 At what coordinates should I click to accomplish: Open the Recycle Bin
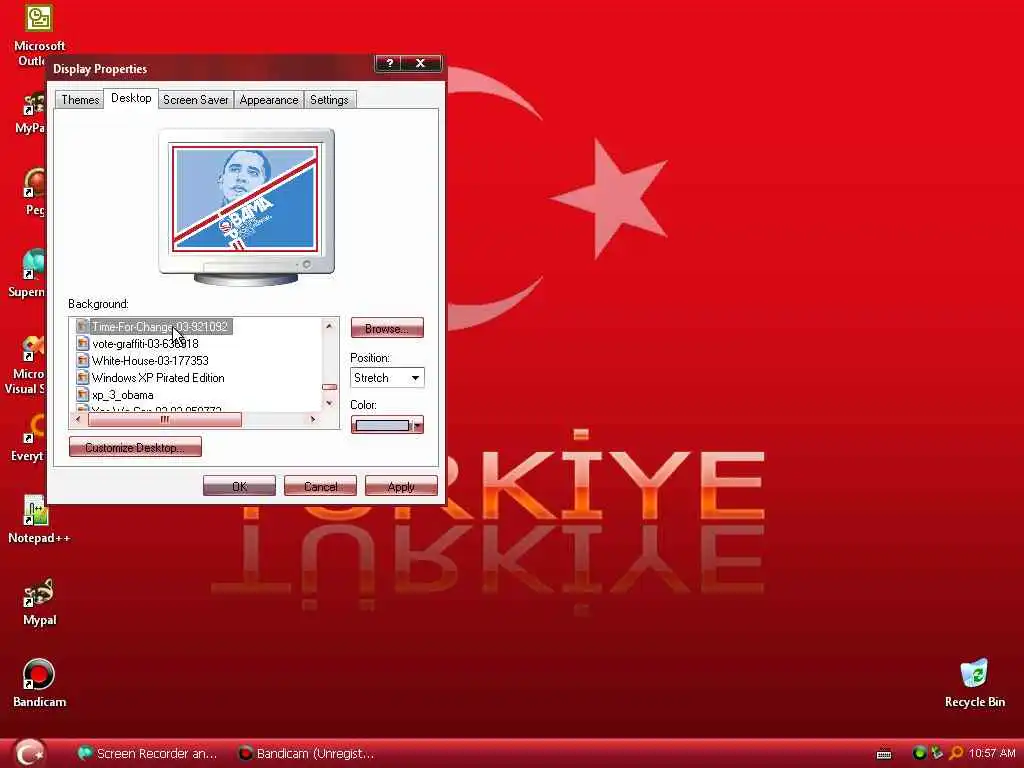[974, 683]
